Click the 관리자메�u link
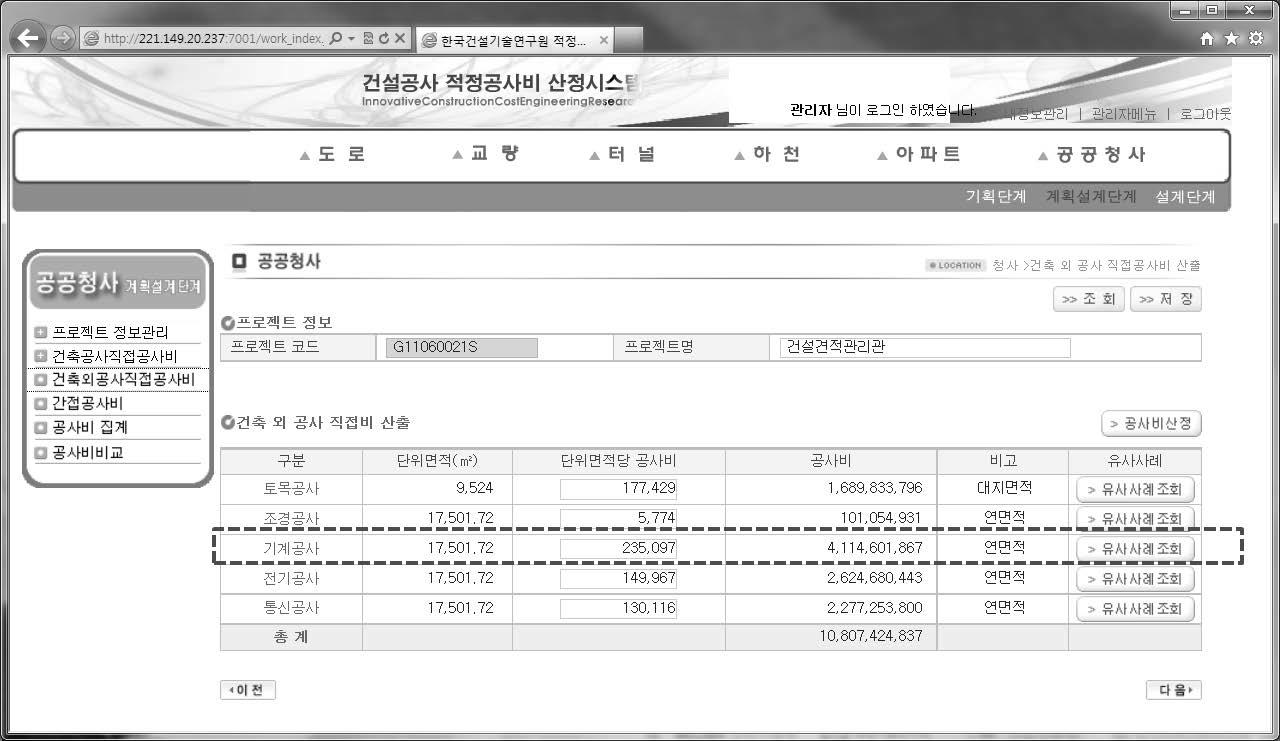1280x741 pixels. [x=1123, y=114]
